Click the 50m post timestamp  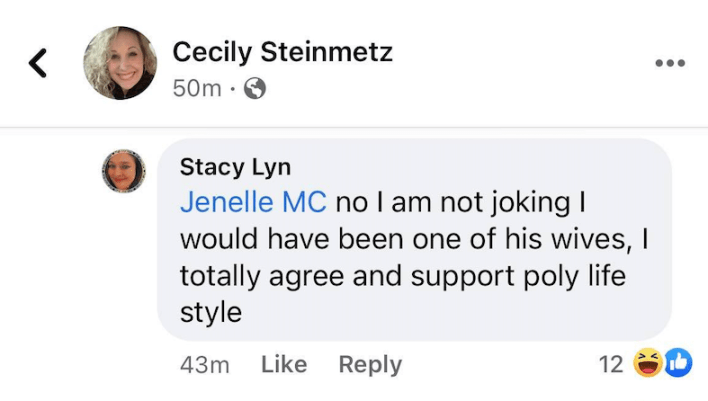point(196,89)
